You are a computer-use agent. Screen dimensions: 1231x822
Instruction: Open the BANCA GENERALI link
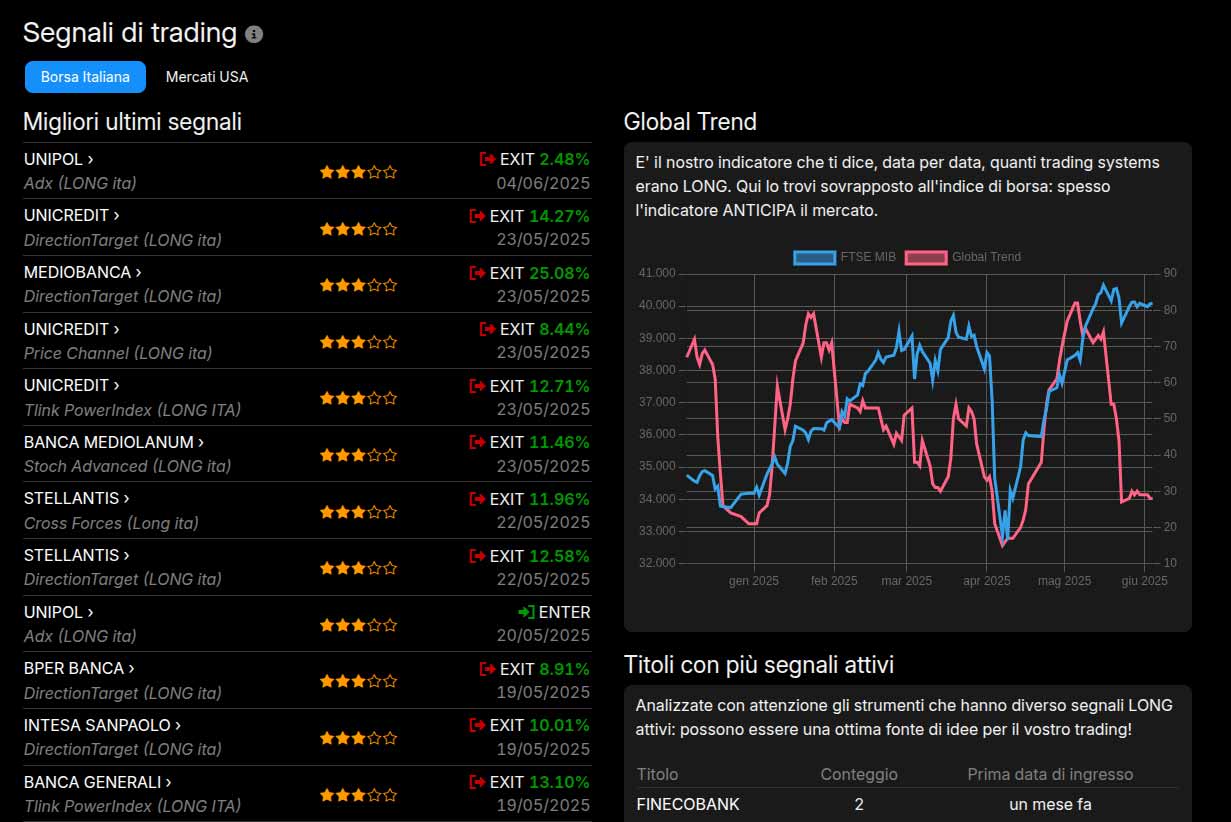tap(98, 782)
